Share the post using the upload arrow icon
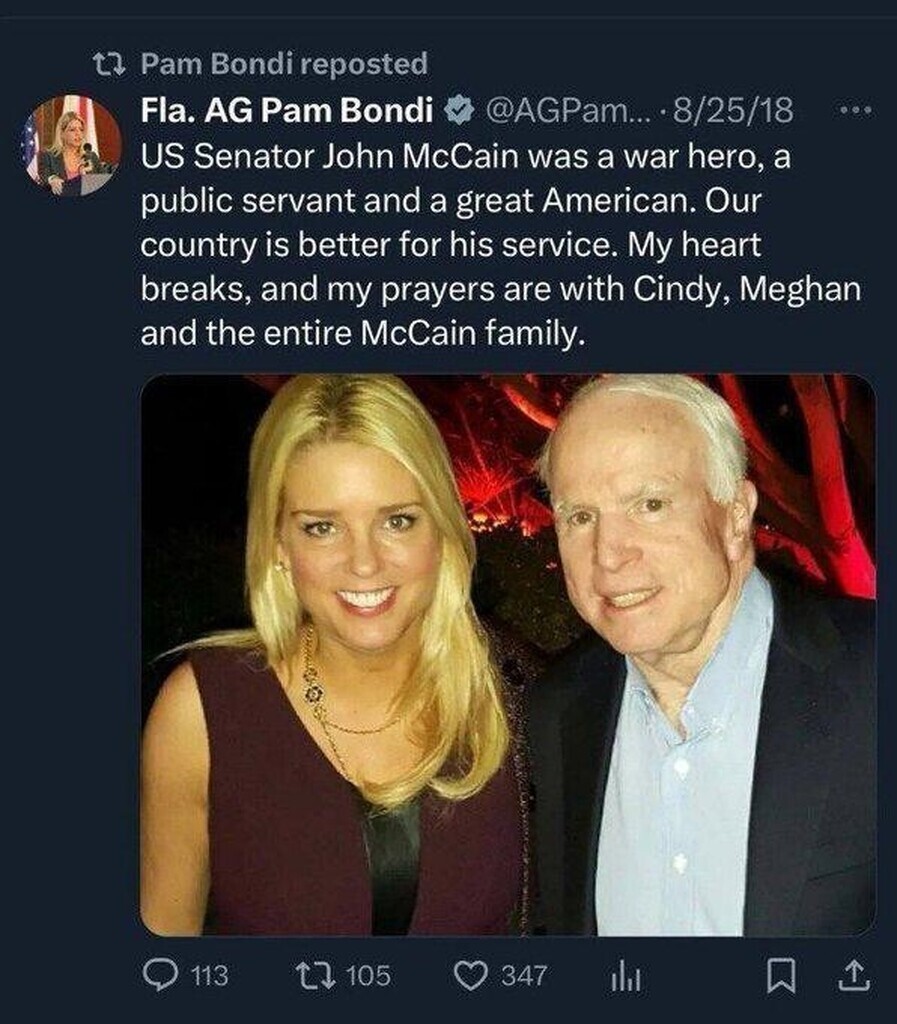Image resolution: width=897 pixels, height=1024 pixels. (855, 975)
